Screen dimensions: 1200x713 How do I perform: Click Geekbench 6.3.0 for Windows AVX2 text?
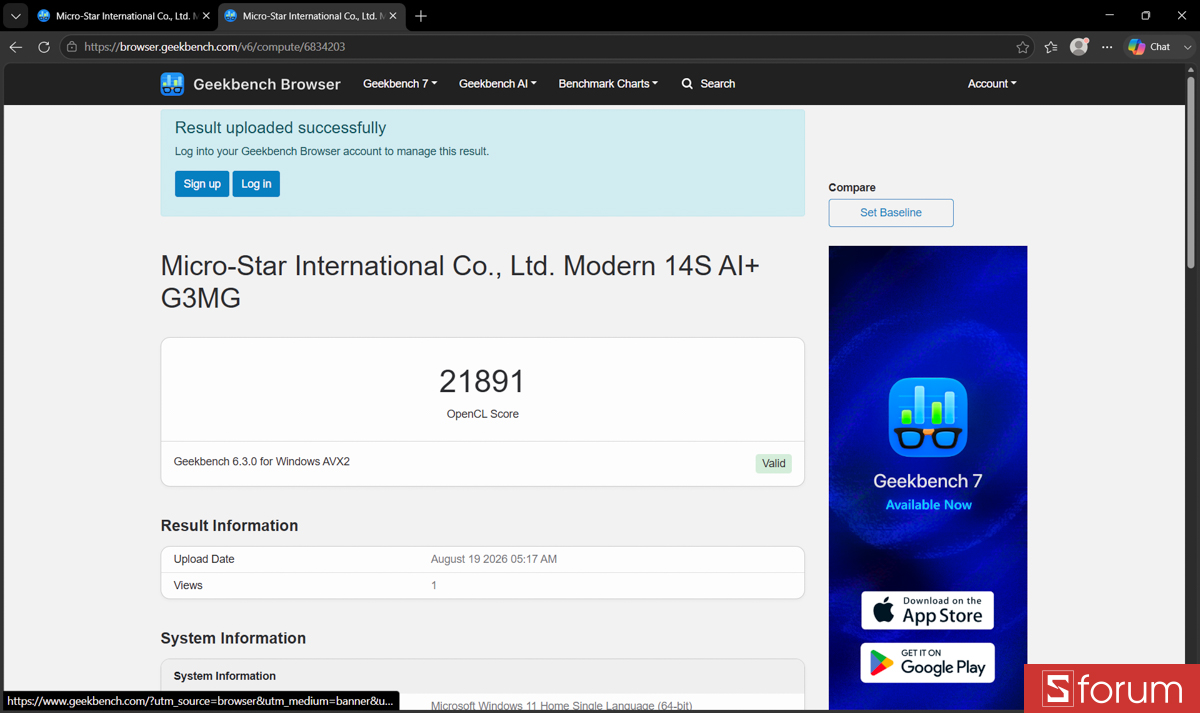point(262,462)
